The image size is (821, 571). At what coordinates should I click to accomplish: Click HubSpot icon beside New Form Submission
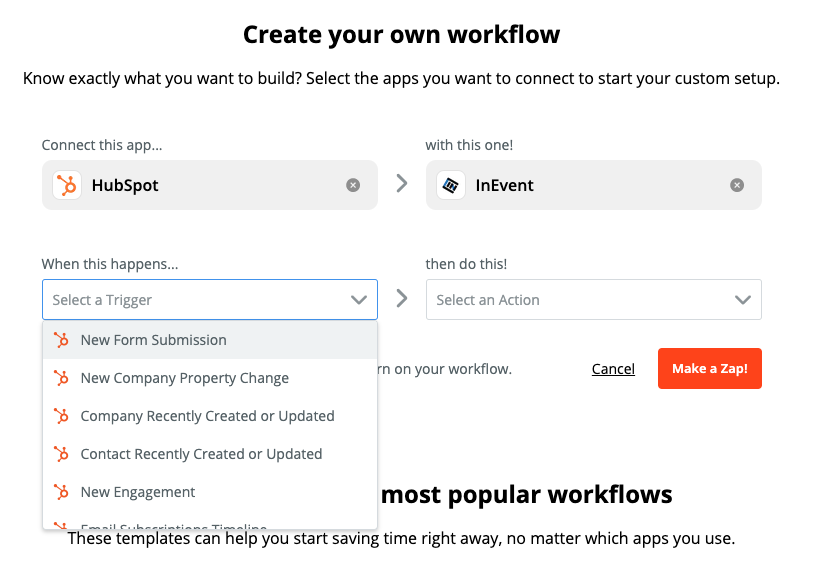pyautogui.click(x=61, y=340)
